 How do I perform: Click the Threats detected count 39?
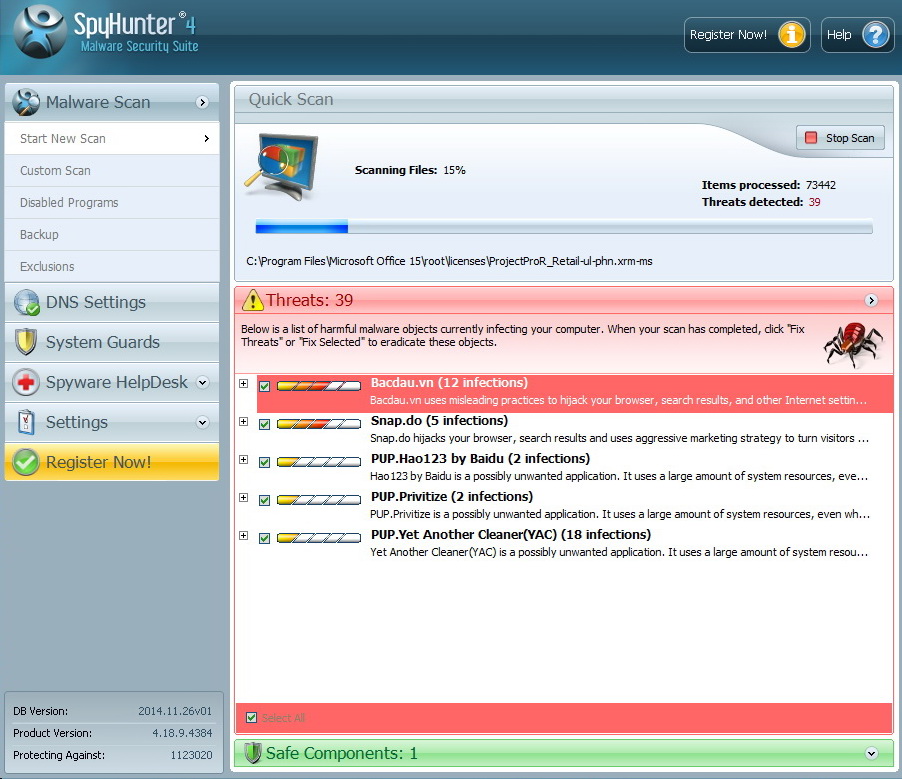click(x=815, y=202)
